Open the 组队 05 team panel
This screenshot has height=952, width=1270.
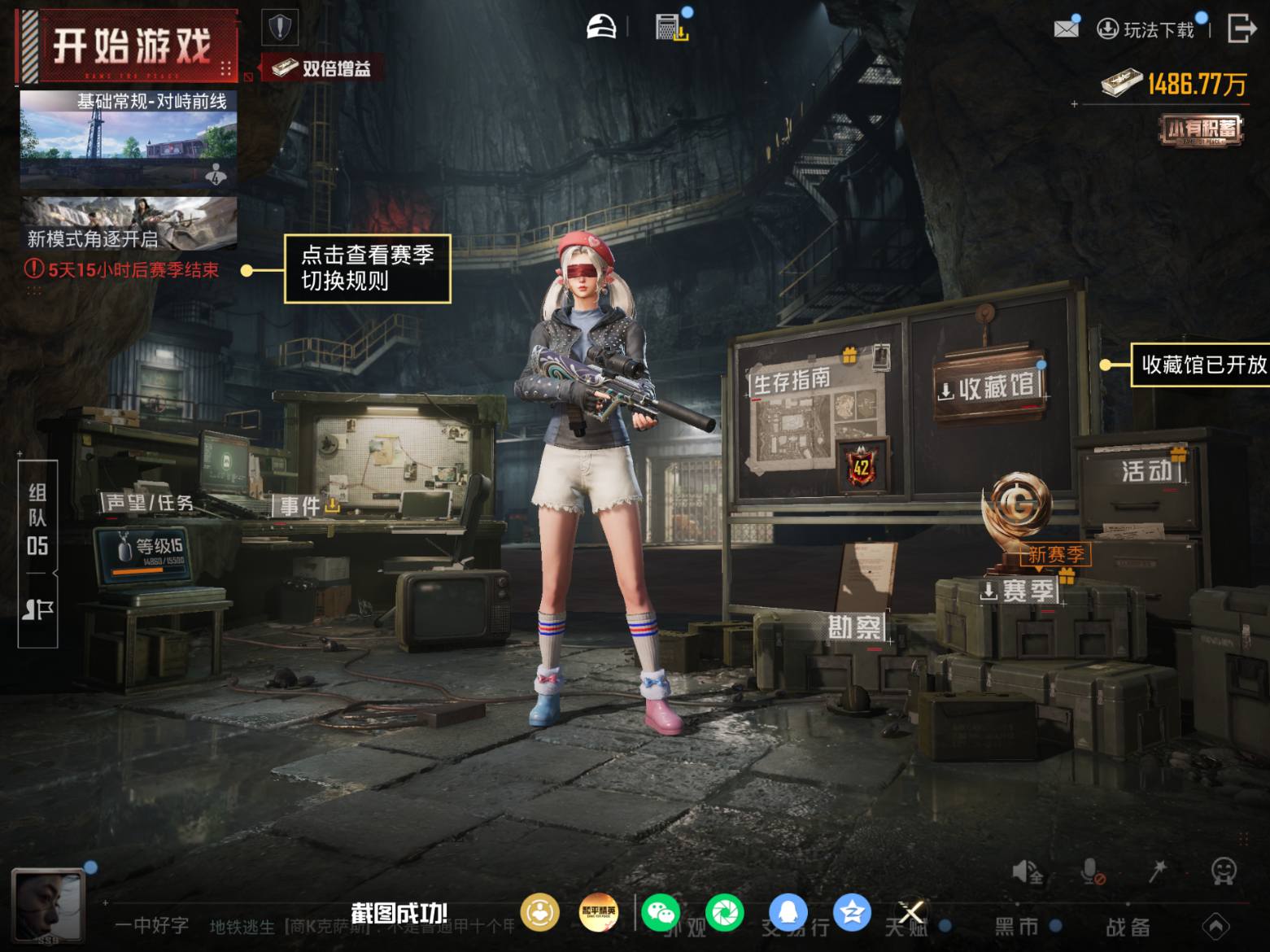click(37, 518)
